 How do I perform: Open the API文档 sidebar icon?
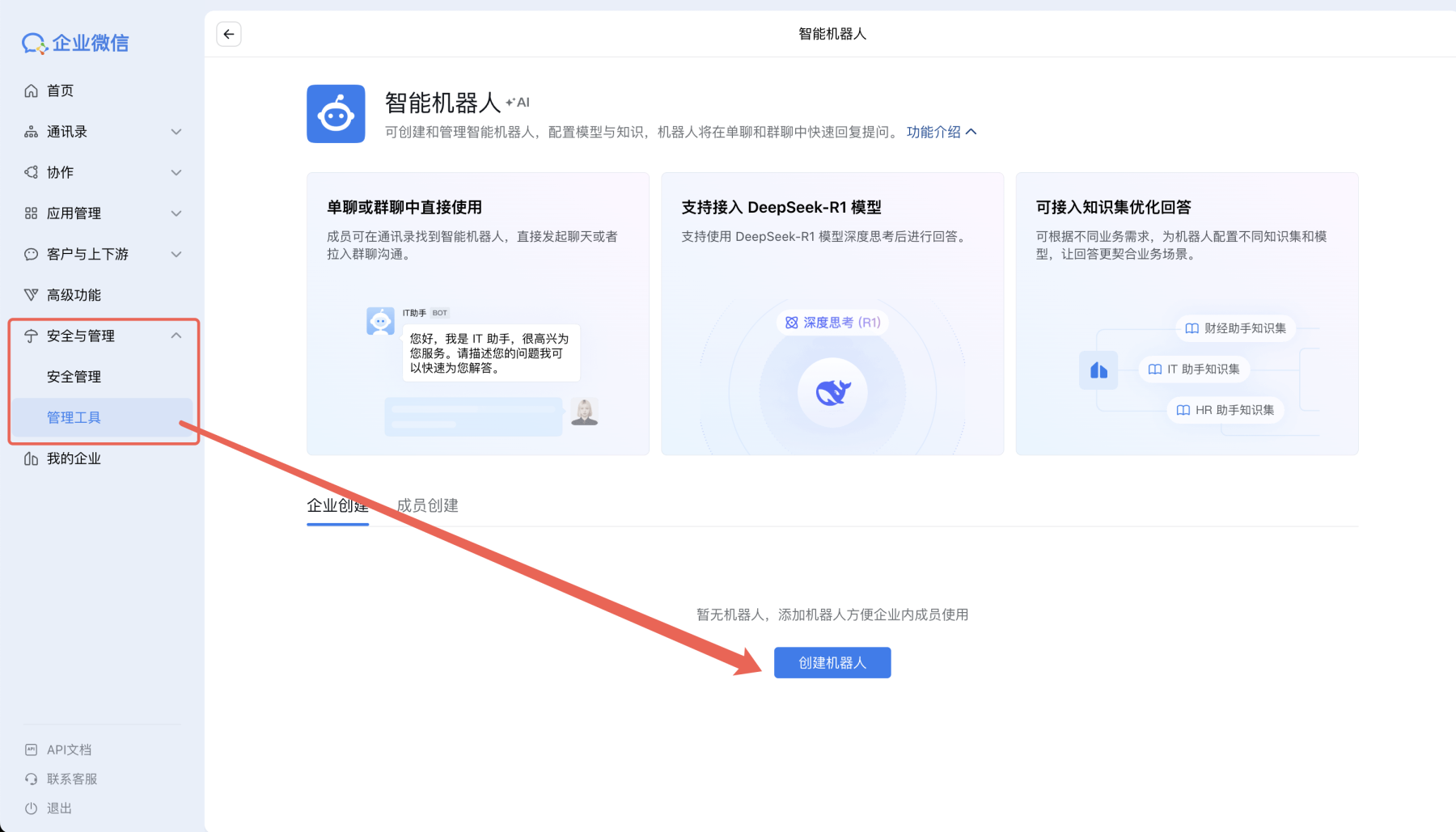coord(31,750)
